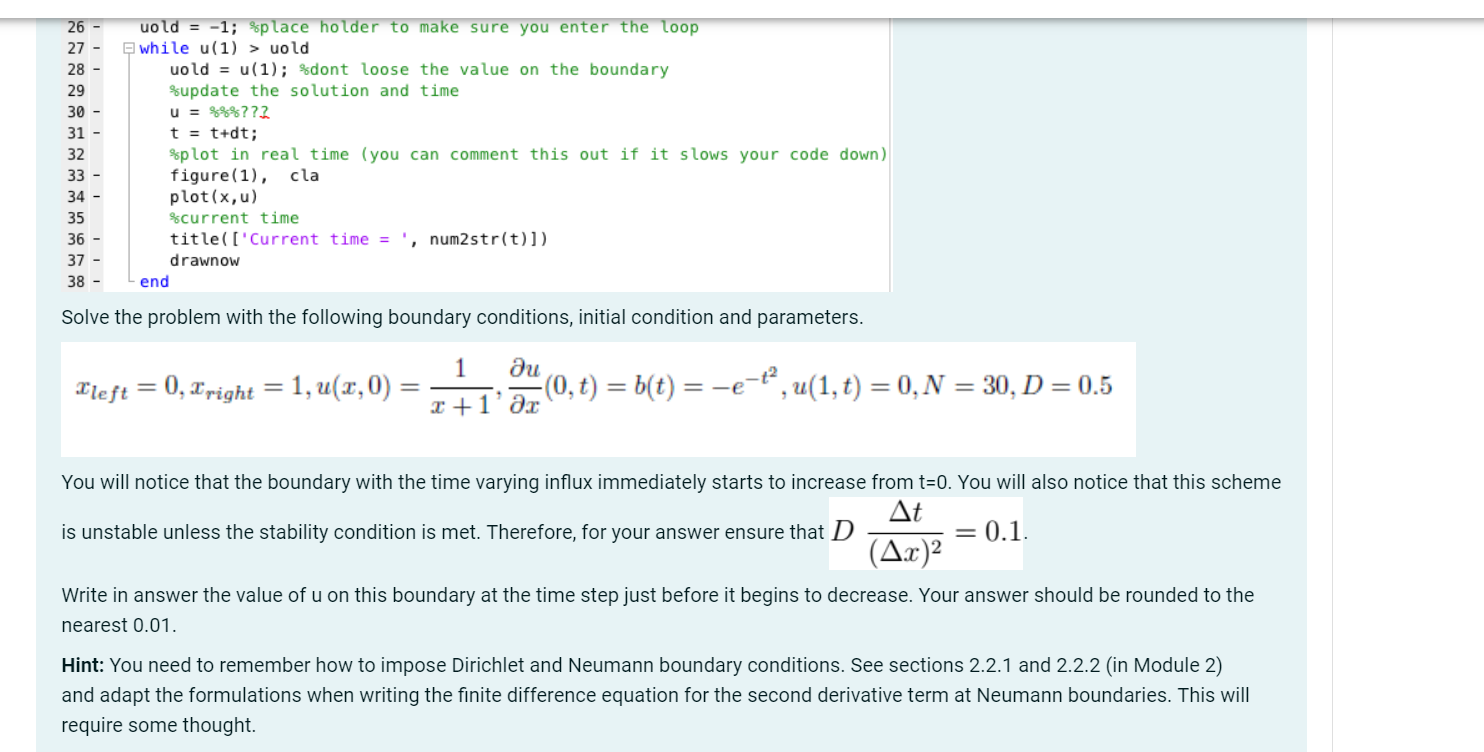1484x752 pixels.
Task: Click line number 38 in the gutter
Action: [x=77, y=282]
